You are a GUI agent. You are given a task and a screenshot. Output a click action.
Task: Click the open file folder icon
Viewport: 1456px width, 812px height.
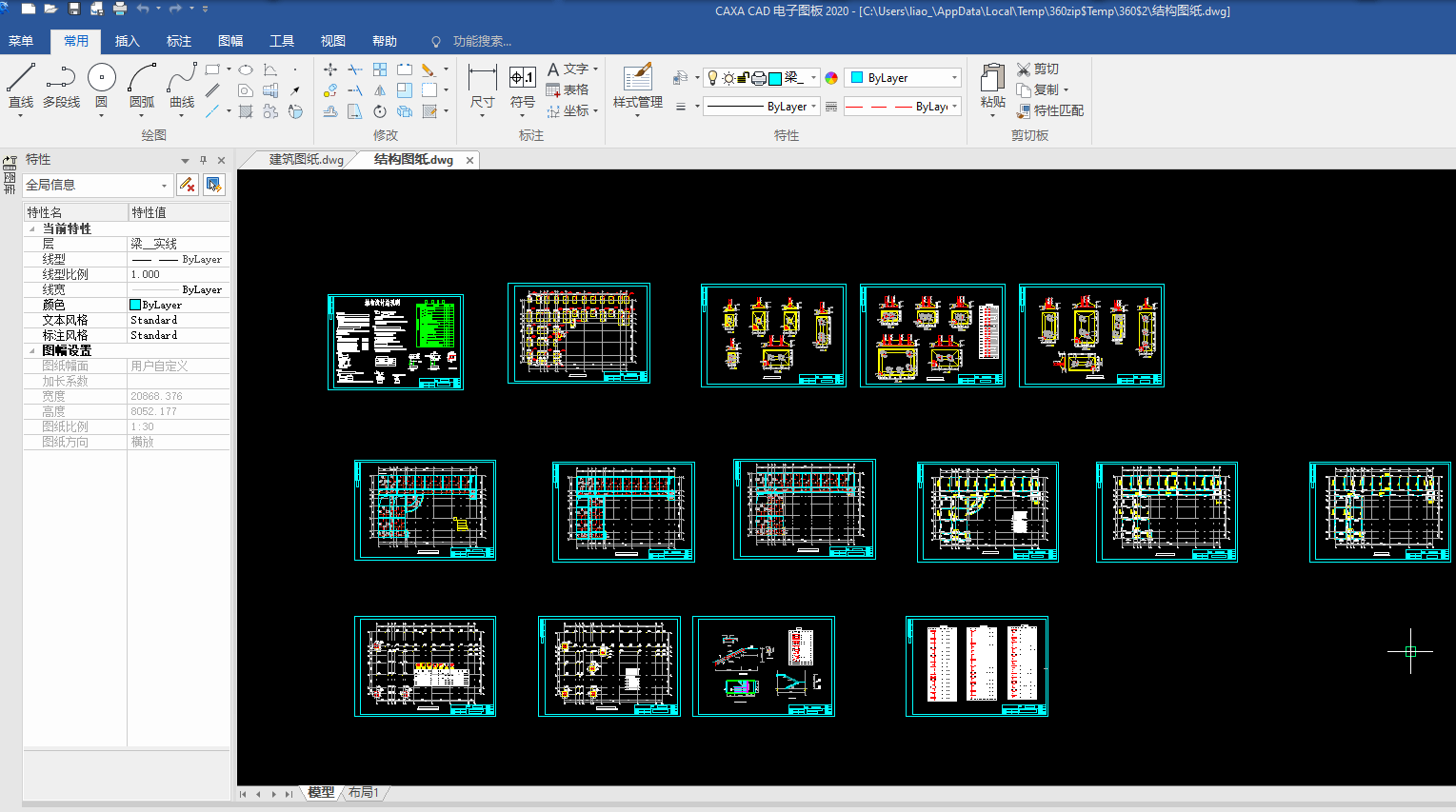point(51,9)
